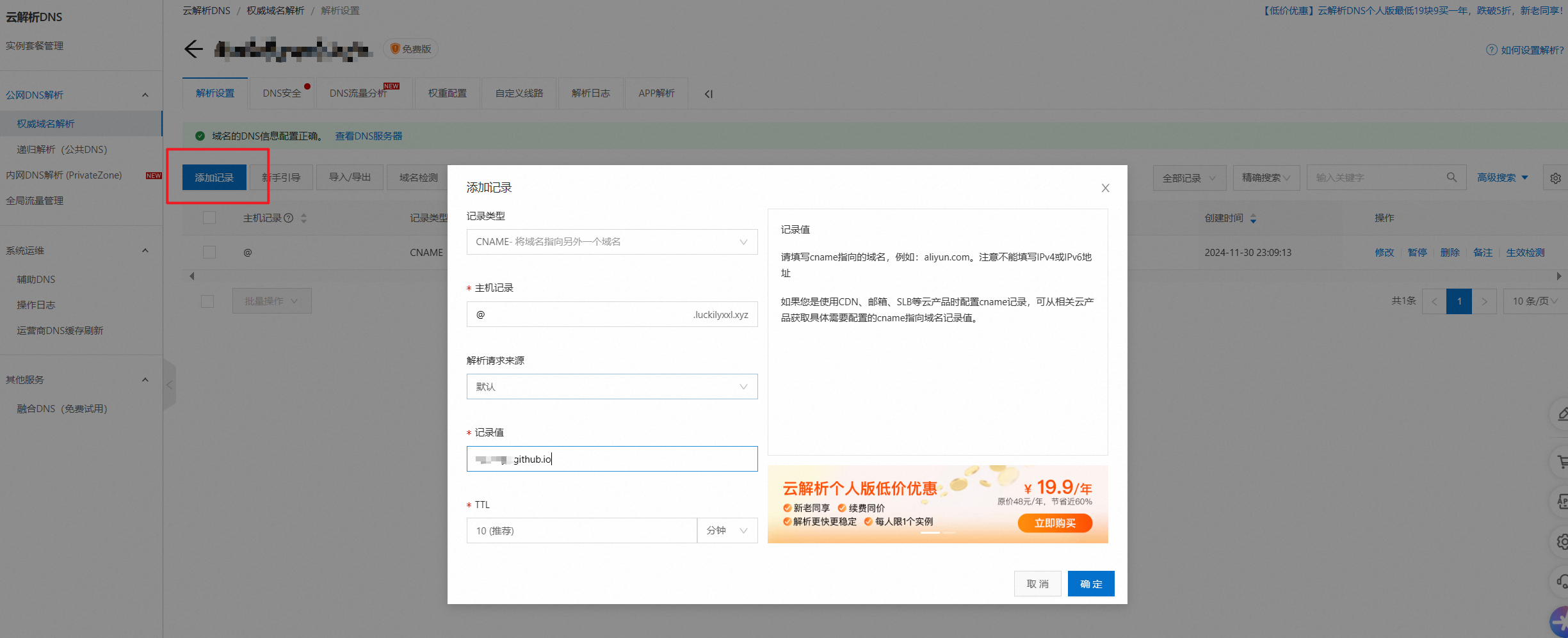Image resolution: width=1568 pixels, height=638 pixels.
Task: Focus the 输入关键字 search field
Action: coord(1377,178)
